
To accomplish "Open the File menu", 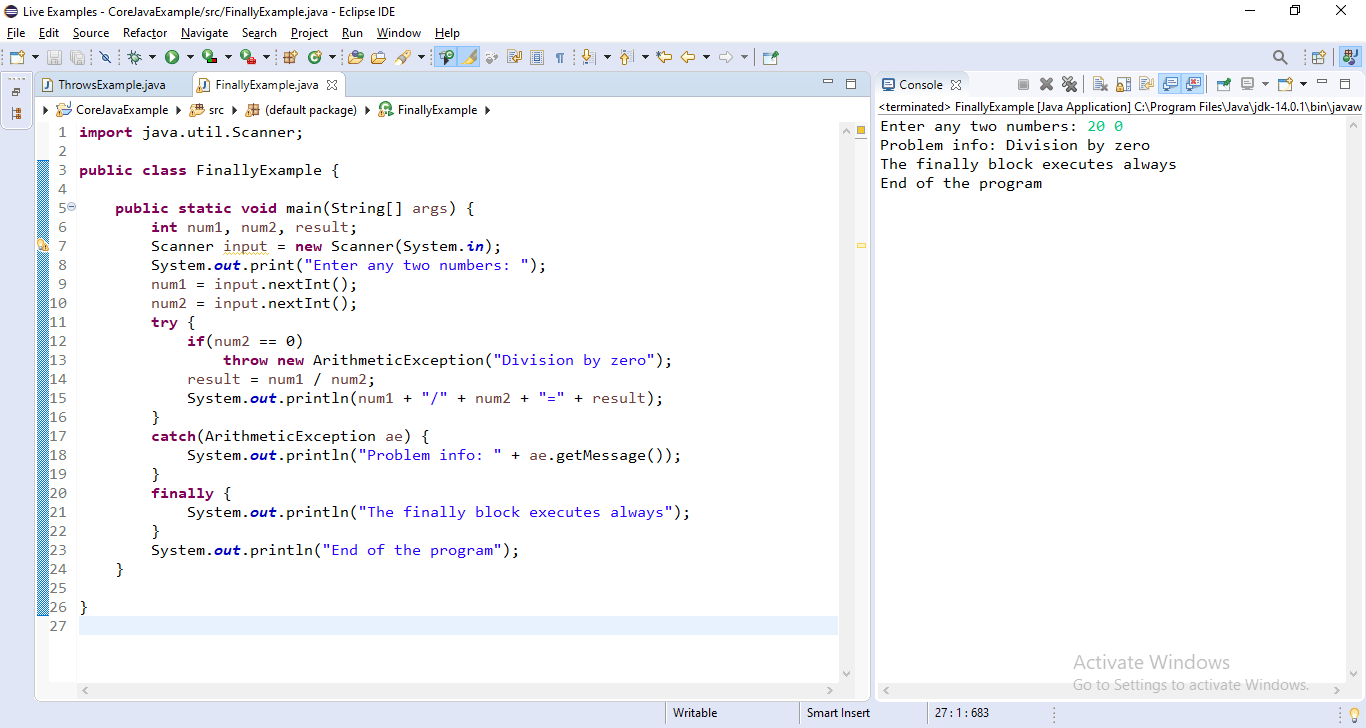I will pos(16,33).
